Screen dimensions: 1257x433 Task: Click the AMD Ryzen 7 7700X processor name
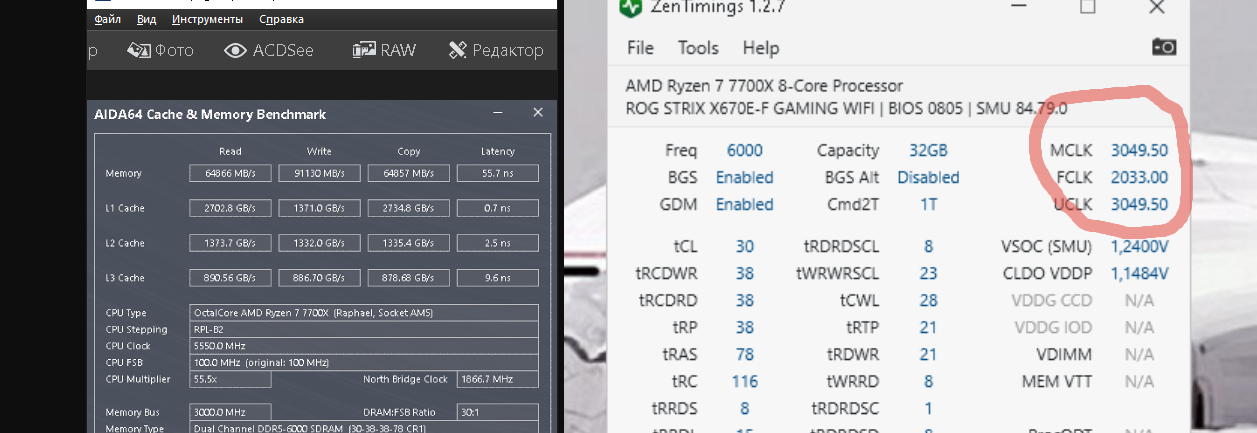click(x=764, y=86)
